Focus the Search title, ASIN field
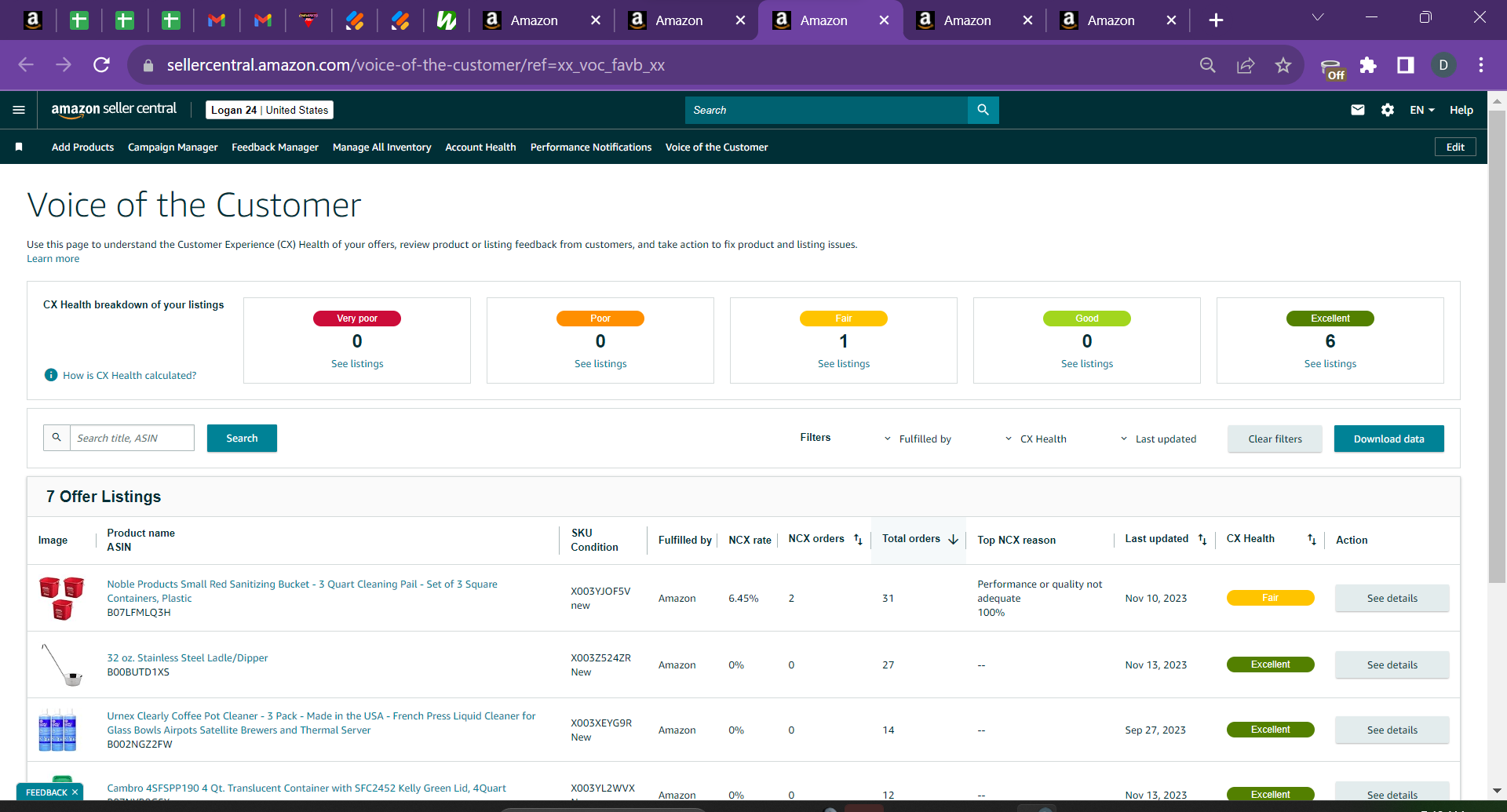The width and height of the screenshot is (1507, 812). [132, 438]
